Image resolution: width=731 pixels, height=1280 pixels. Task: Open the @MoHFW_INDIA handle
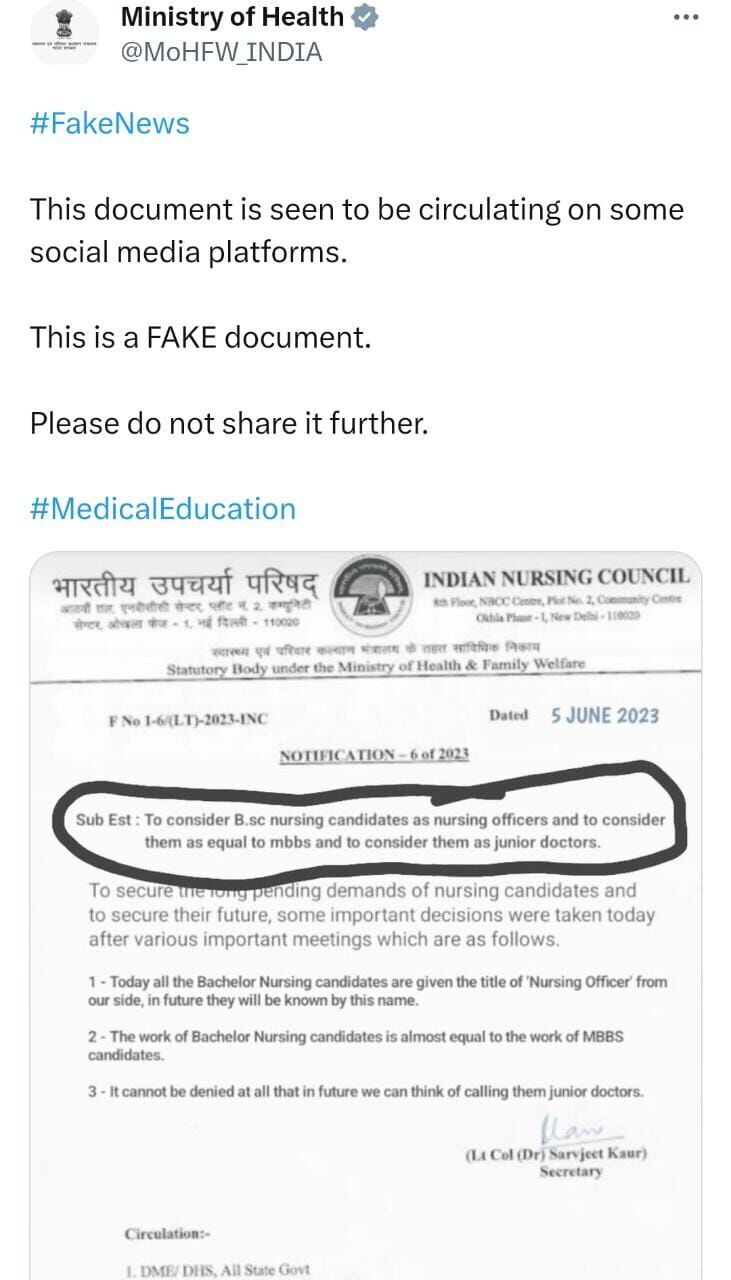[x=221, y=53]
